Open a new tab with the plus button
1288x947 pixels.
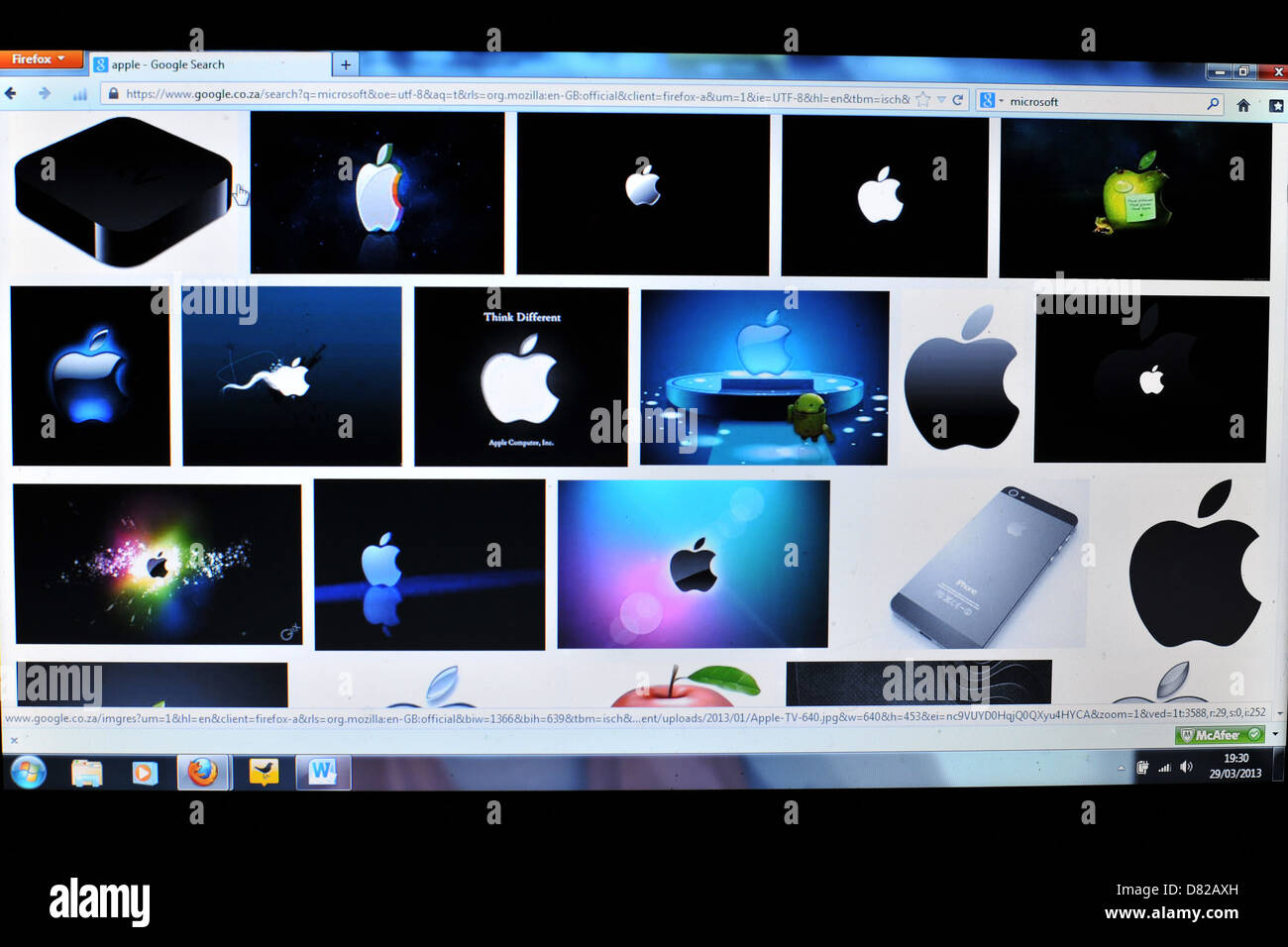pos(346,65)
